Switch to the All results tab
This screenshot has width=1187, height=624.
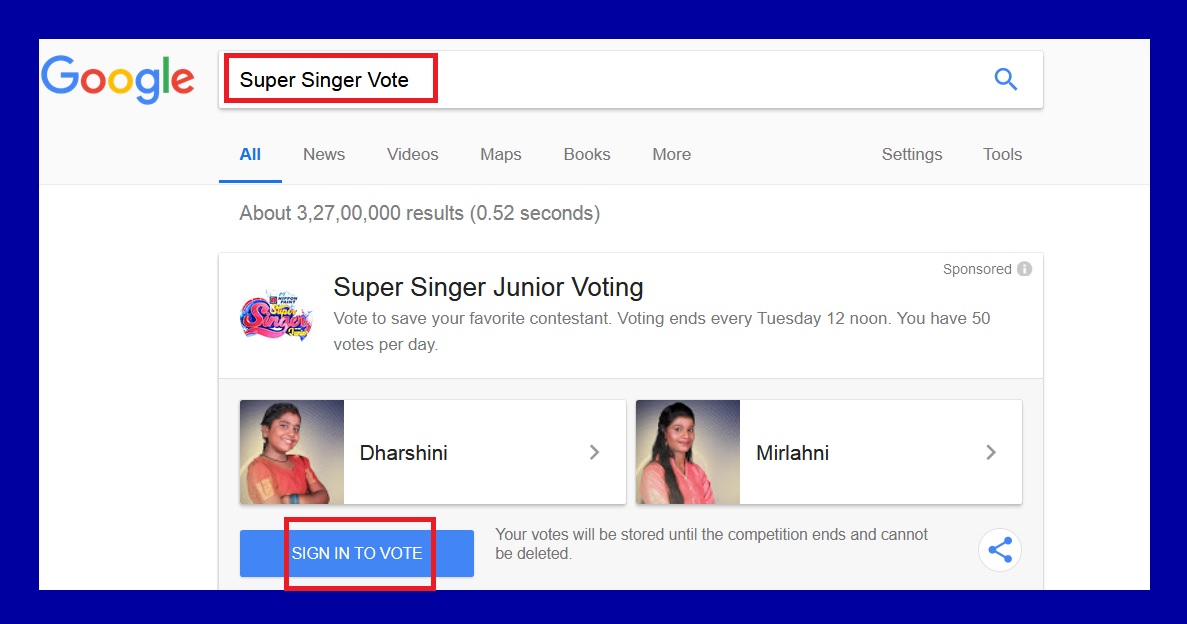(250, 154)
